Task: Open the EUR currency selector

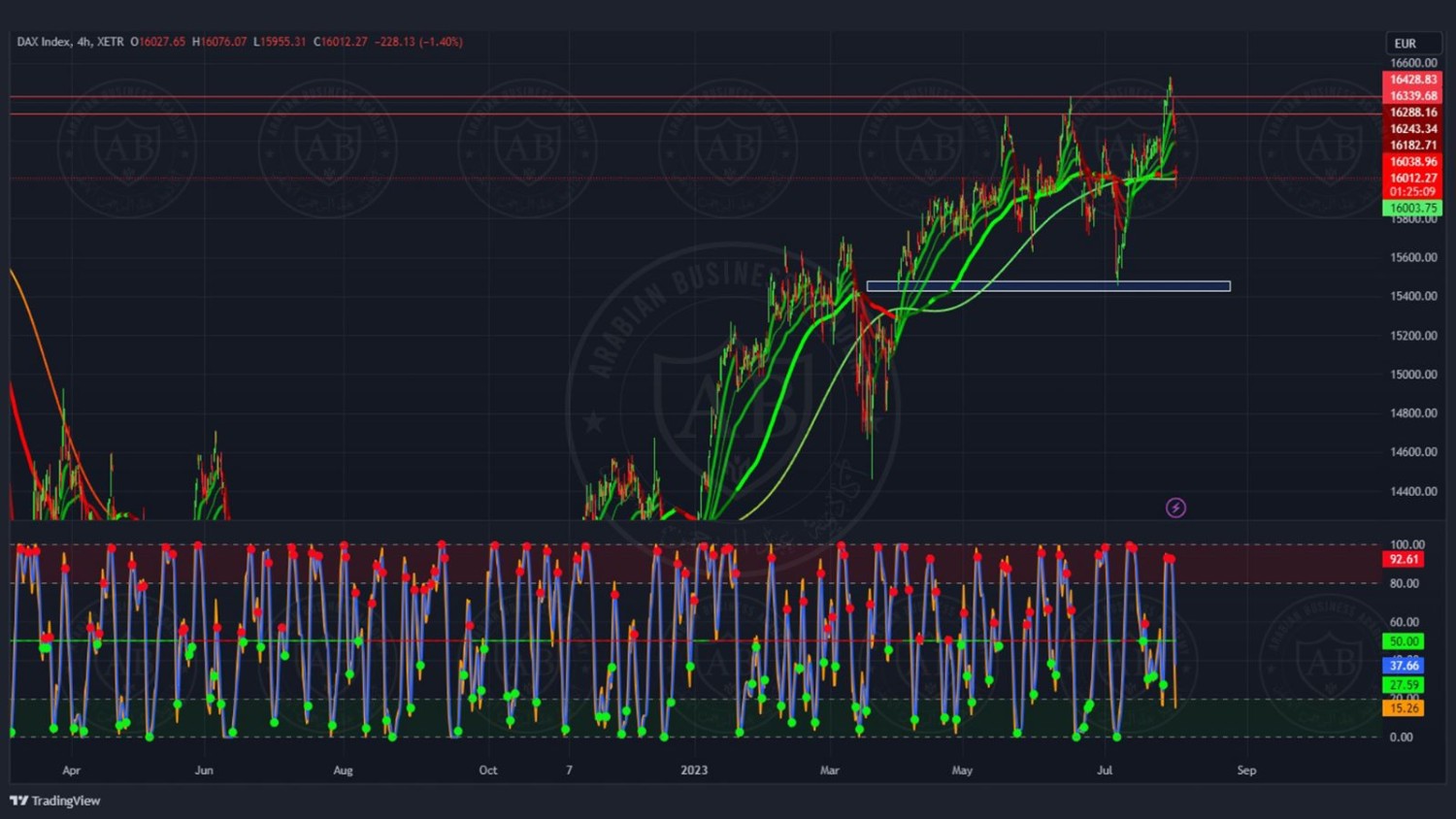Action: point(1406,44)
